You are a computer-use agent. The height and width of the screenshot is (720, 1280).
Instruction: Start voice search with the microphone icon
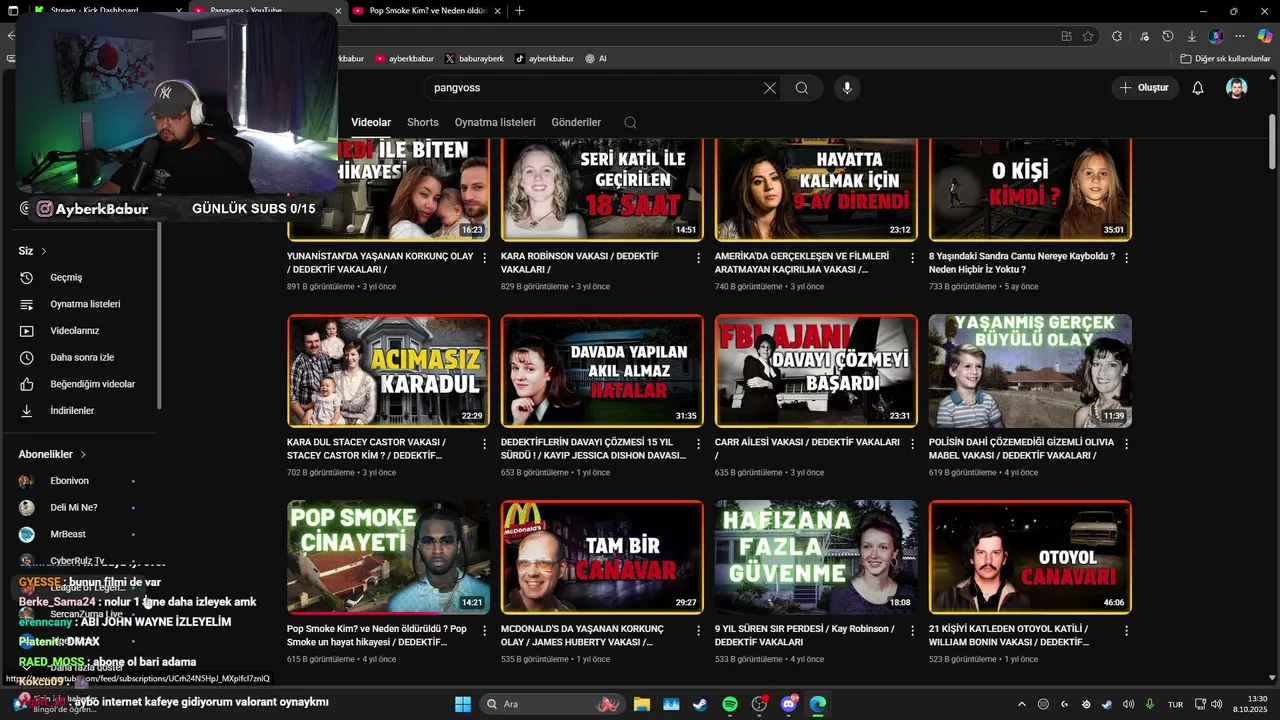847,88
